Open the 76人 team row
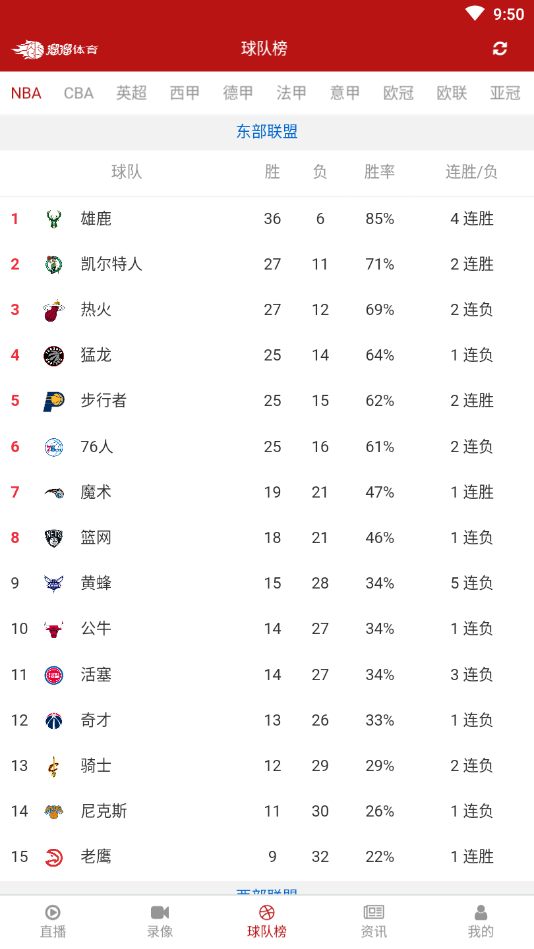Screen dimensions: 534x949 click(267, 447)
